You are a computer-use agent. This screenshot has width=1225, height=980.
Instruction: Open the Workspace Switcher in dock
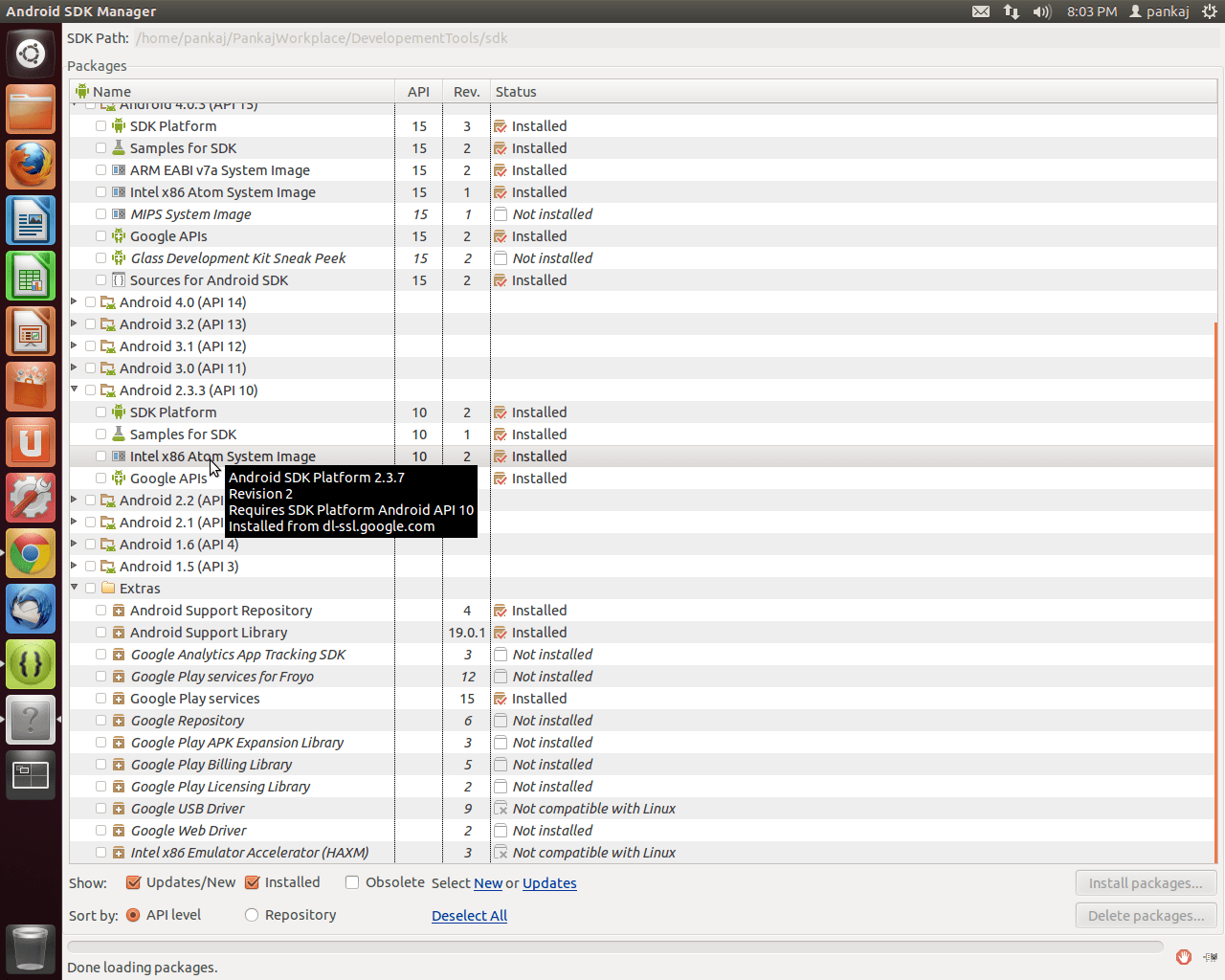pos(31,775)
